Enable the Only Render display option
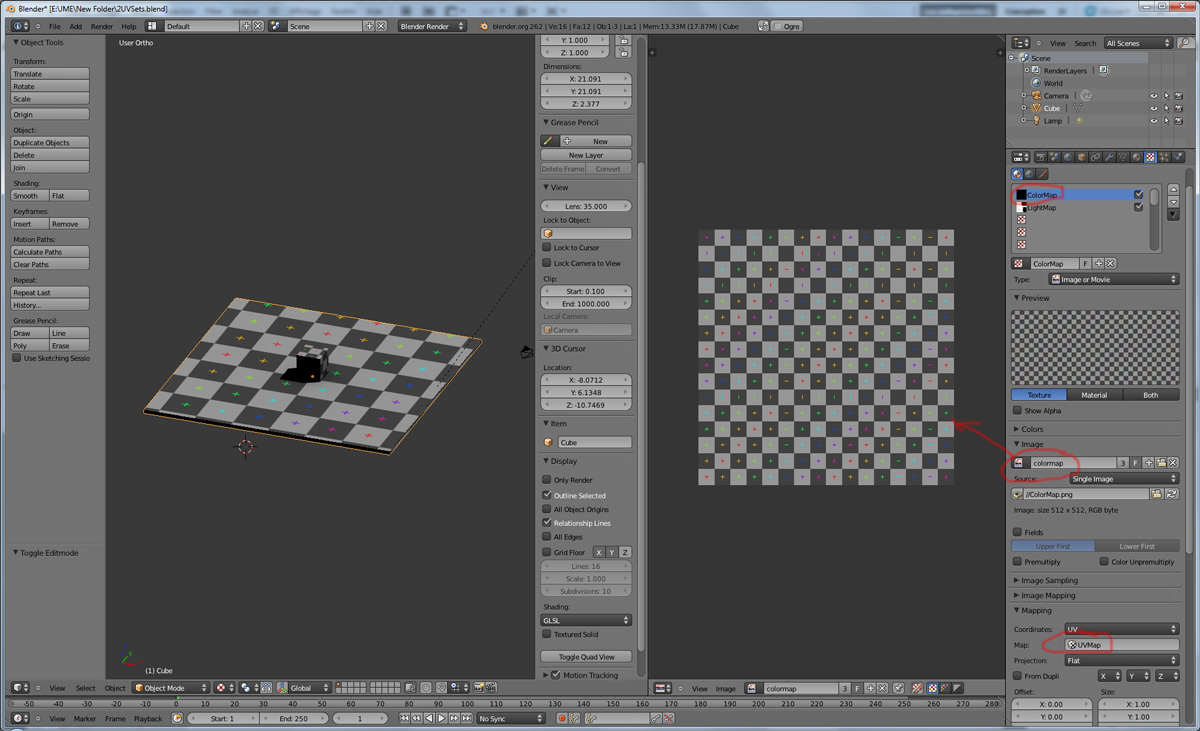The height and width of the screenshot is (731, 1200). 547,480
